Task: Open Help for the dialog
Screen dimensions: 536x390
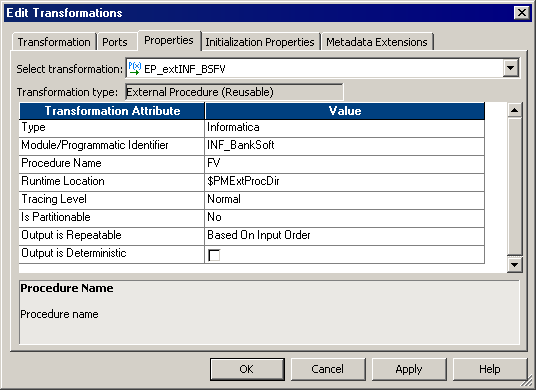Action: (490, 369)
